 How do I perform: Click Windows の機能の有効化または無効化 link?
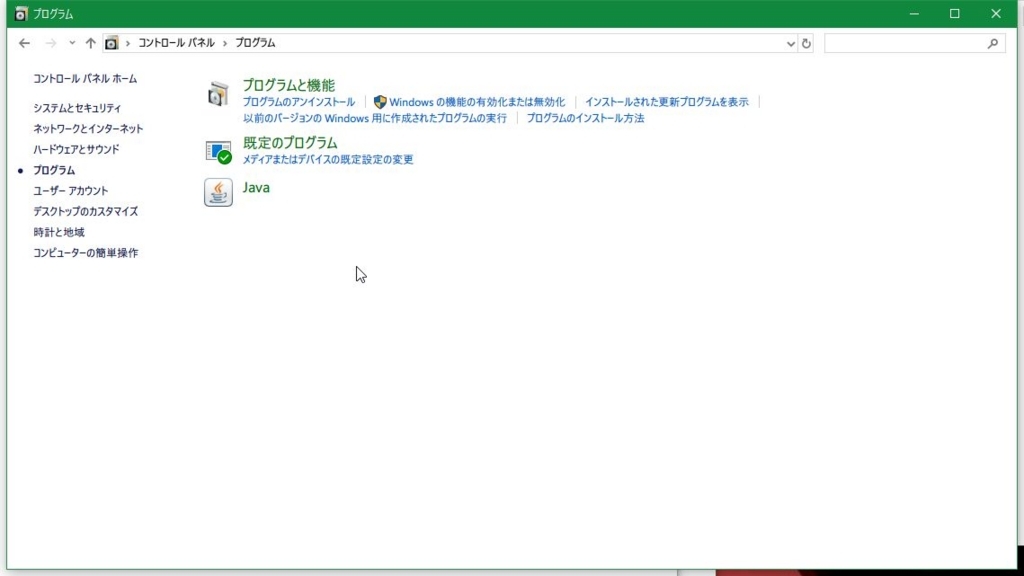tap(477, 102)
